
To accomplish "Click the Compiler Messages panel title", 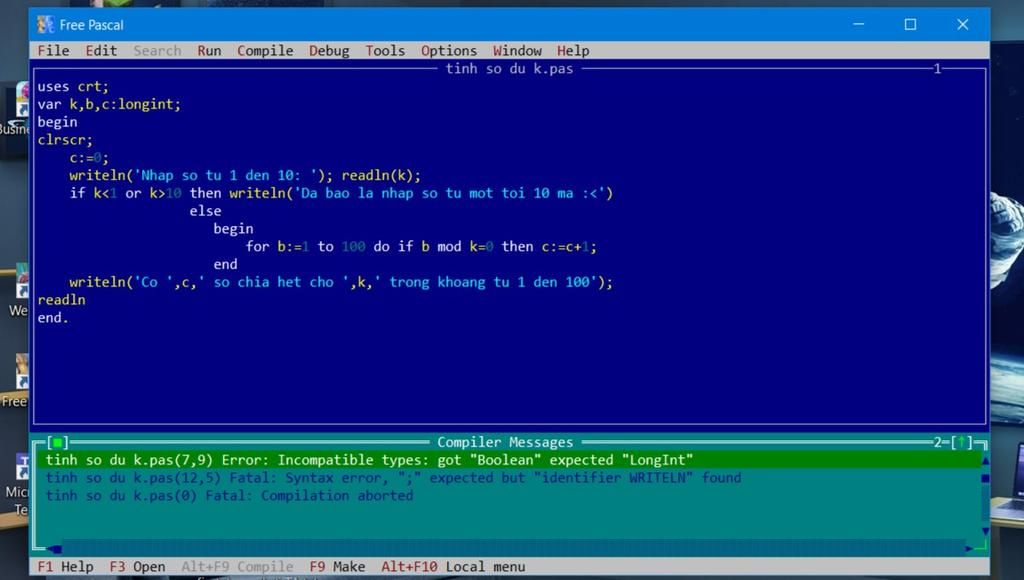I will (505, 443).
